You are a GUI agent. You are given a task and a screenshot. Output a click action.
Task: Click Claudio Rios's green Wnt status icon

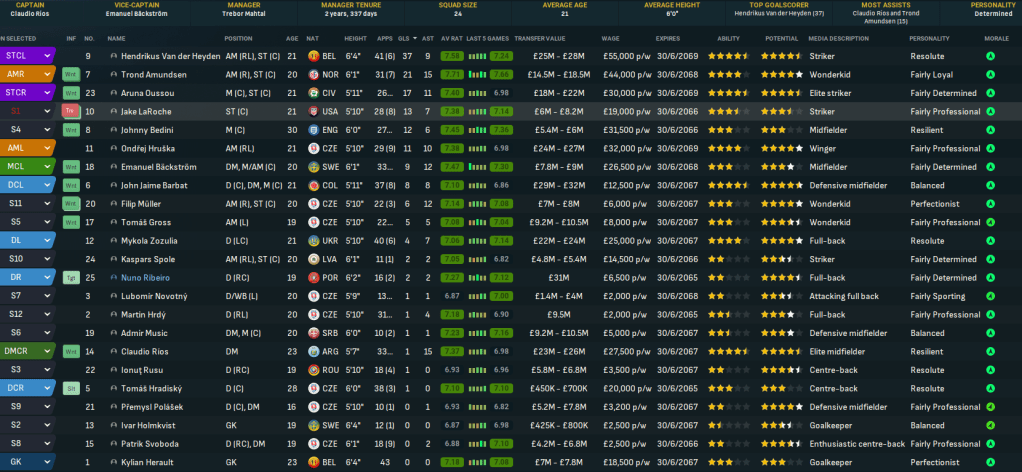click(x=71, y=351)
